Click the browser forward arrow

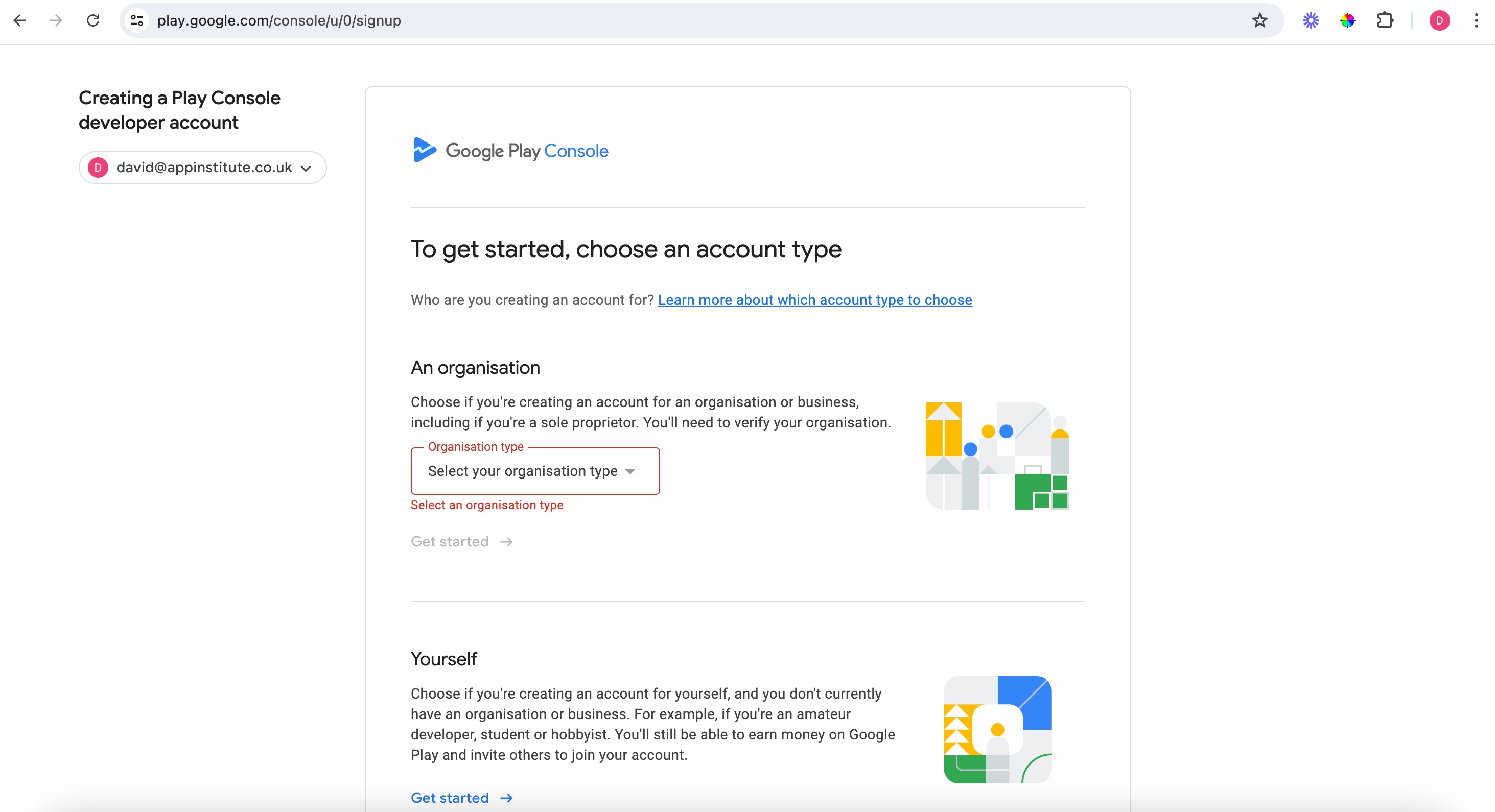(56, 21)
